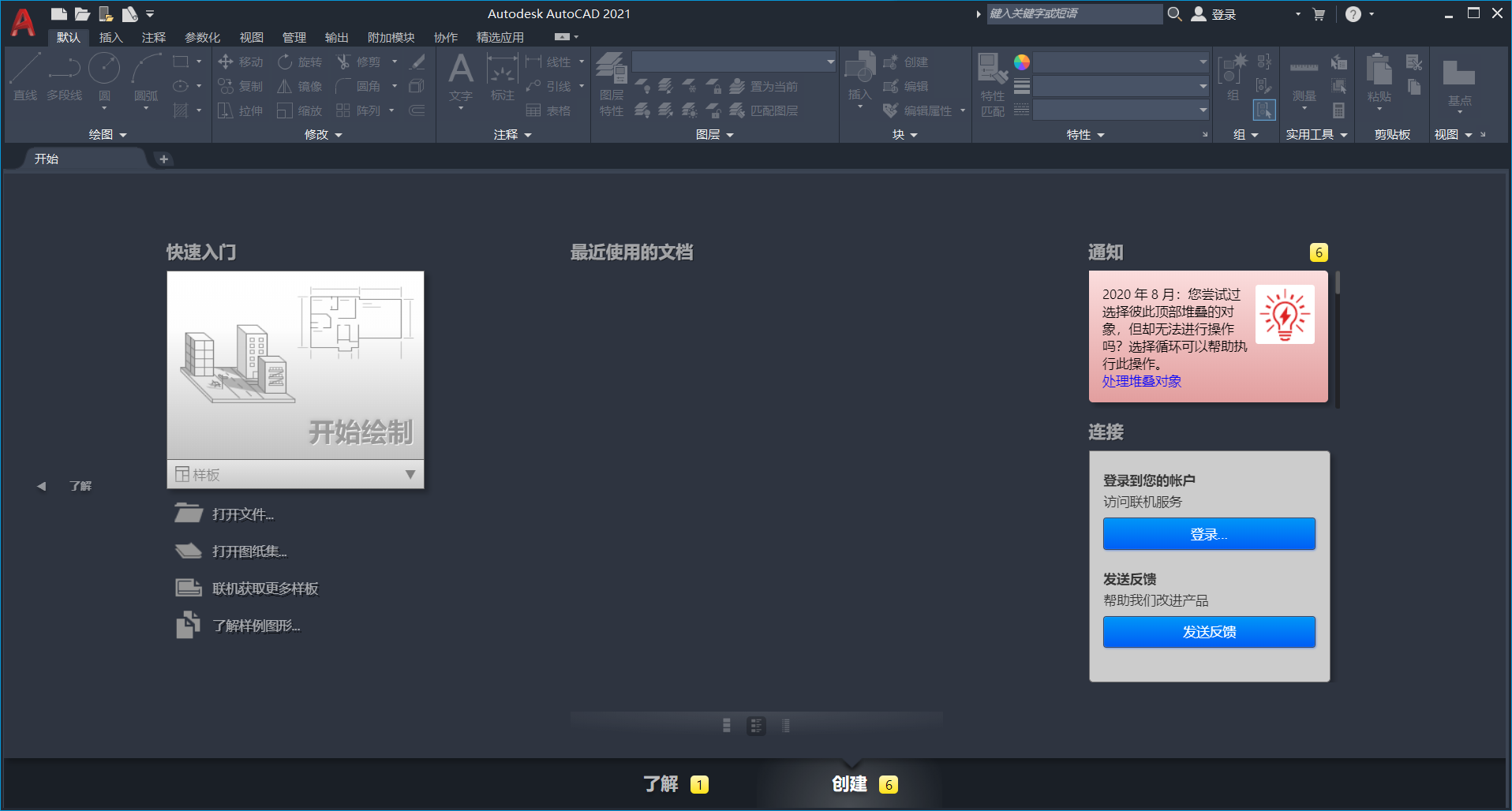Click the Copy (复制) tool
Image resolution: width=1512 pixels, height=811 pixels.
241,86
